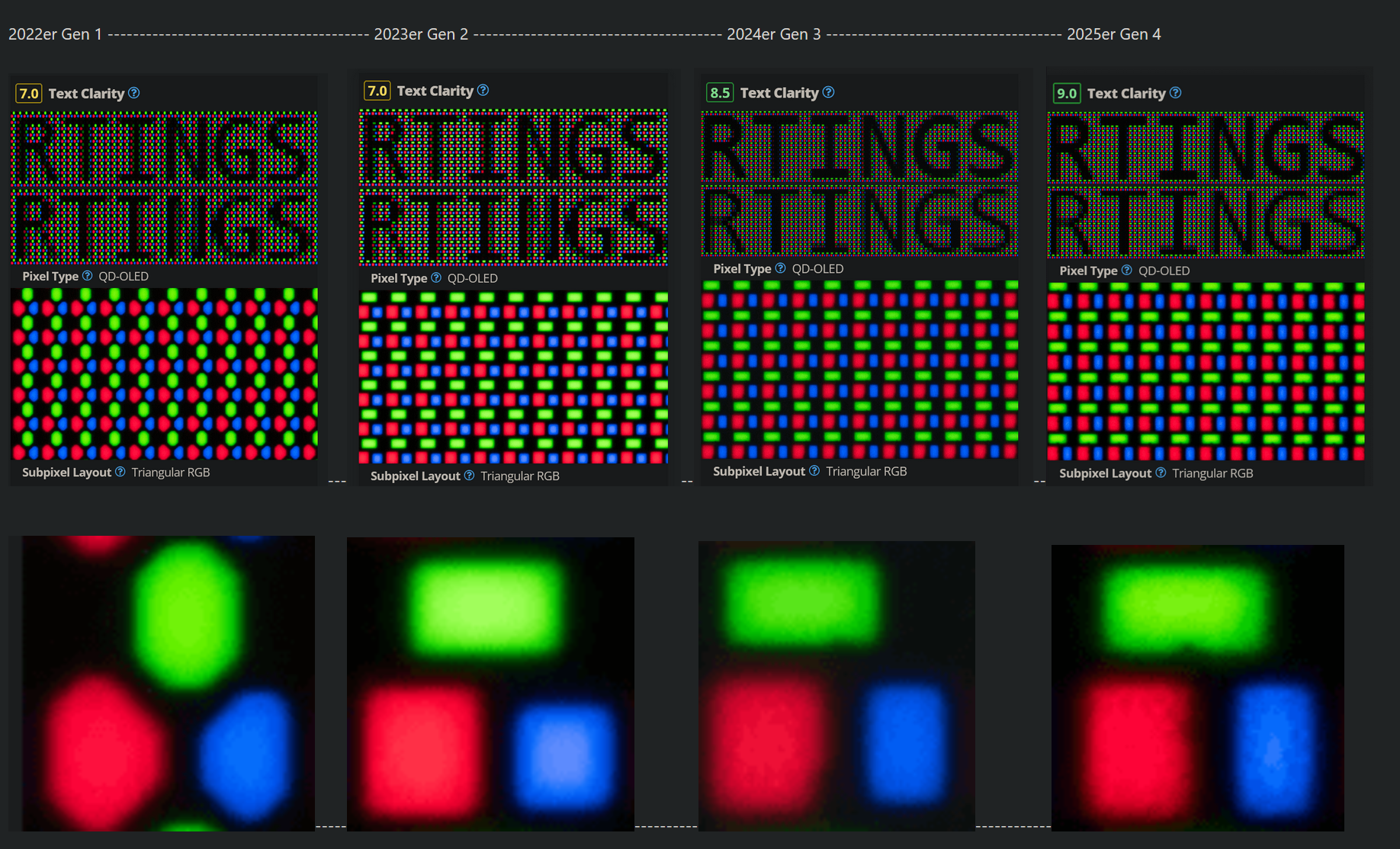1400x849 pixels.
Task: Click "Triangular RGB" in the Gen 3 panel
Action: click(866, 472)
